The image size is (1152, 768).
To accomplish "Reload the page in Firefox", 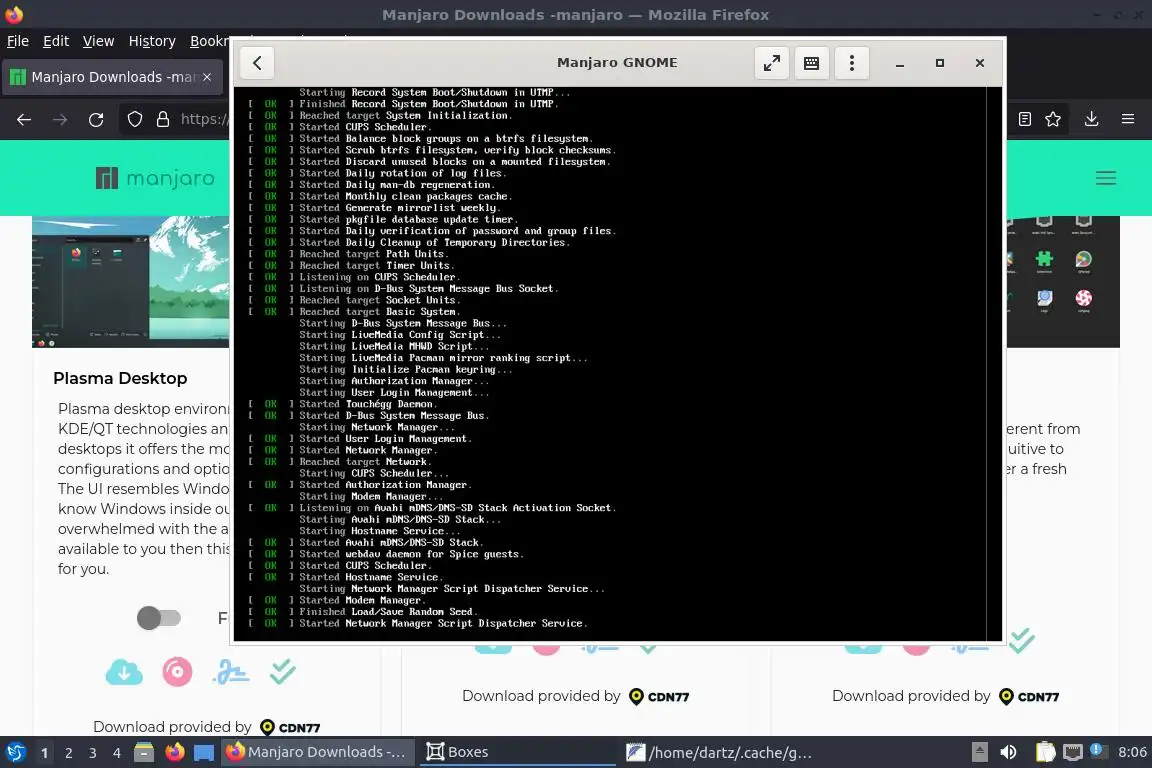I will tap(96, 119).
